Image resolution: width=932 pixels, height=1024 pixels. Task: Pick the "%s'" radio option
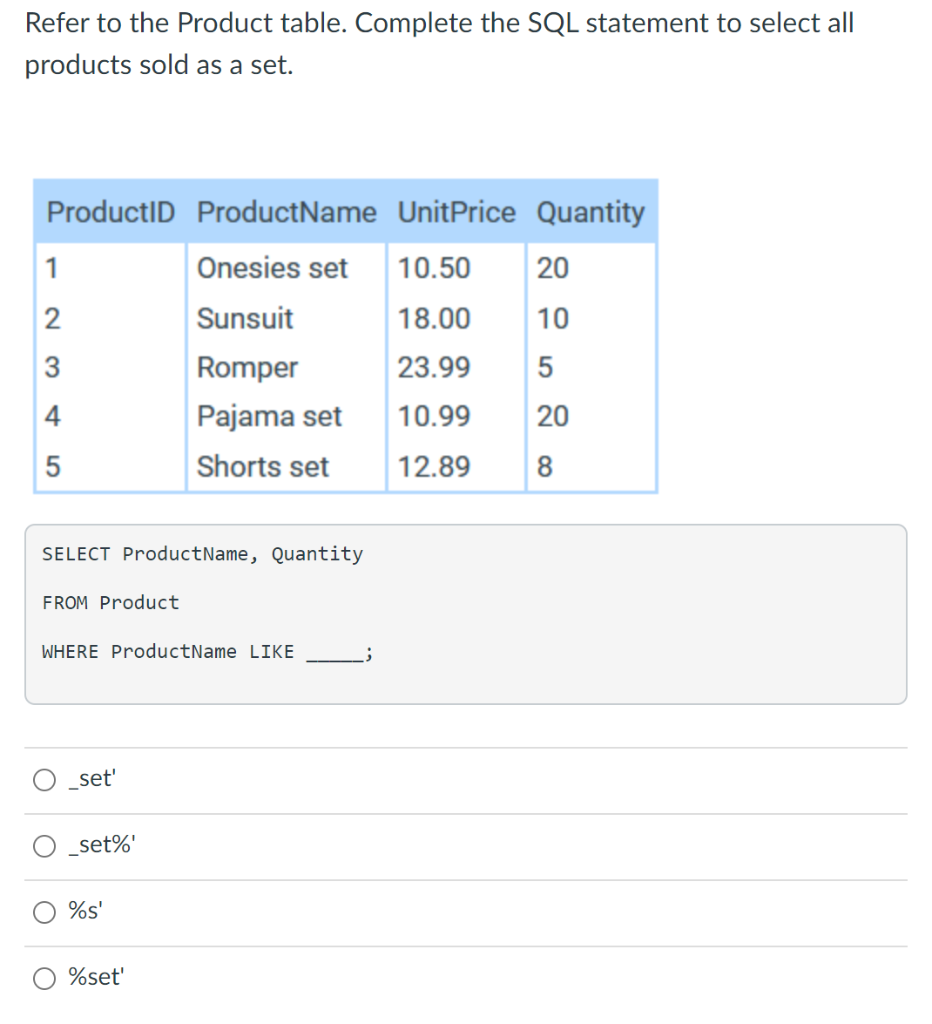(x=47, y=912)
